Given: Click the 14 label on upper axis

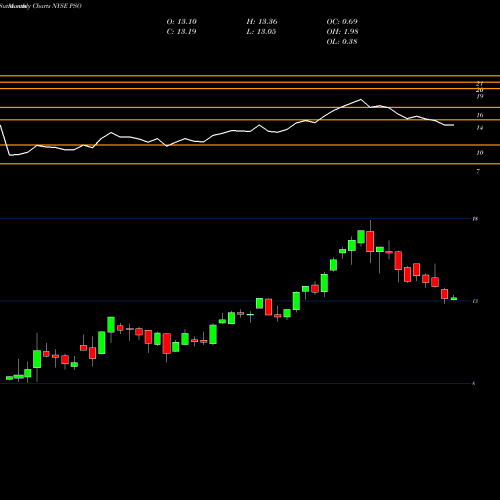Looking at the screenshot, I should [480, 128].
